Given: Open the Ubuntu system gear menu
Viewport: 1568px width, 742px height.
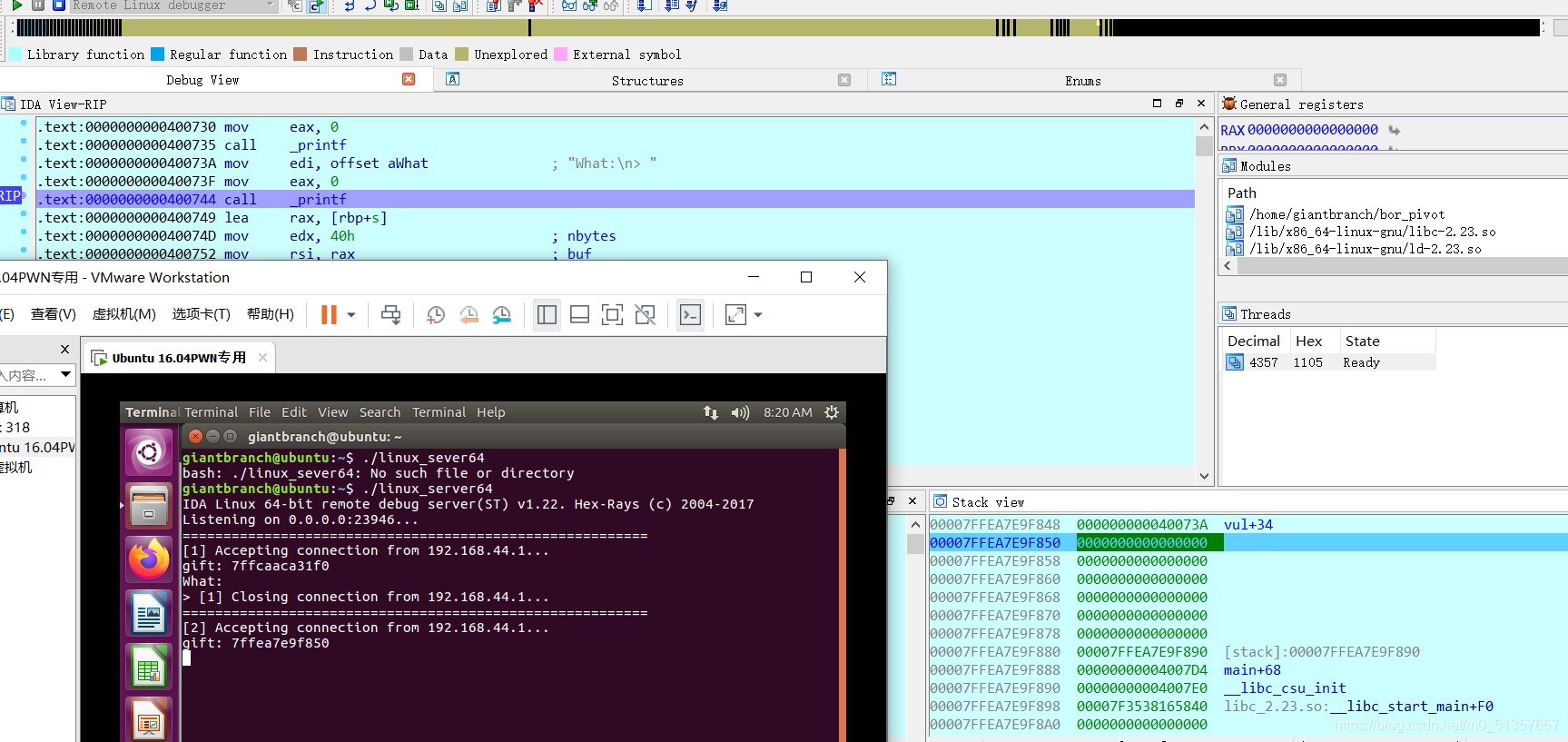Looking at the screenshot, I should click(x=832, y=412).
